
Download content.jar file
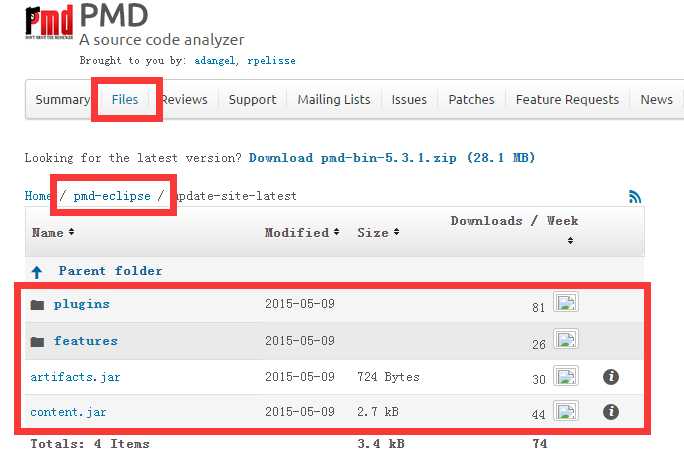pos(68,412)
